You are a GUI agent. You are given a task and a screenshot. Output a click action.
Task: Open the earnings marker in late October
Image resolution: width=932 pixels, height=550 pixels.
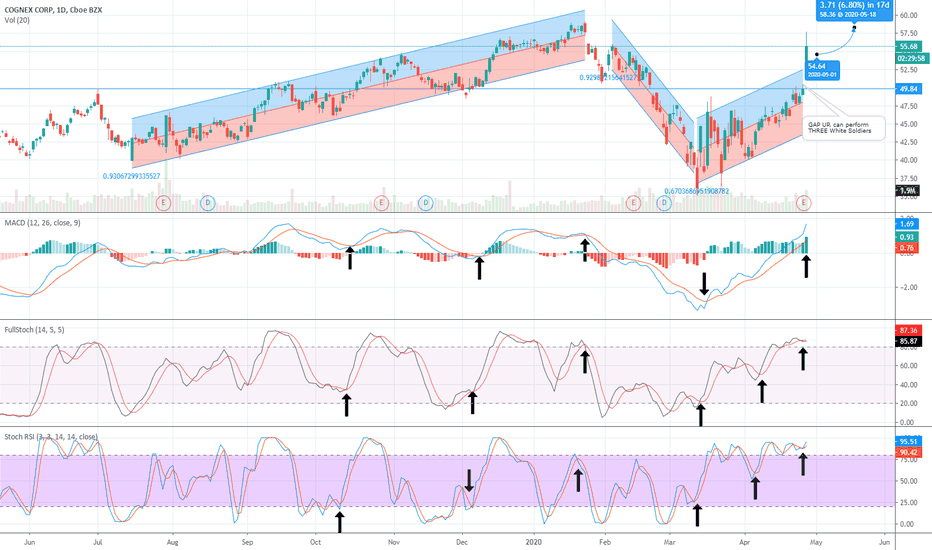(381, 203)
